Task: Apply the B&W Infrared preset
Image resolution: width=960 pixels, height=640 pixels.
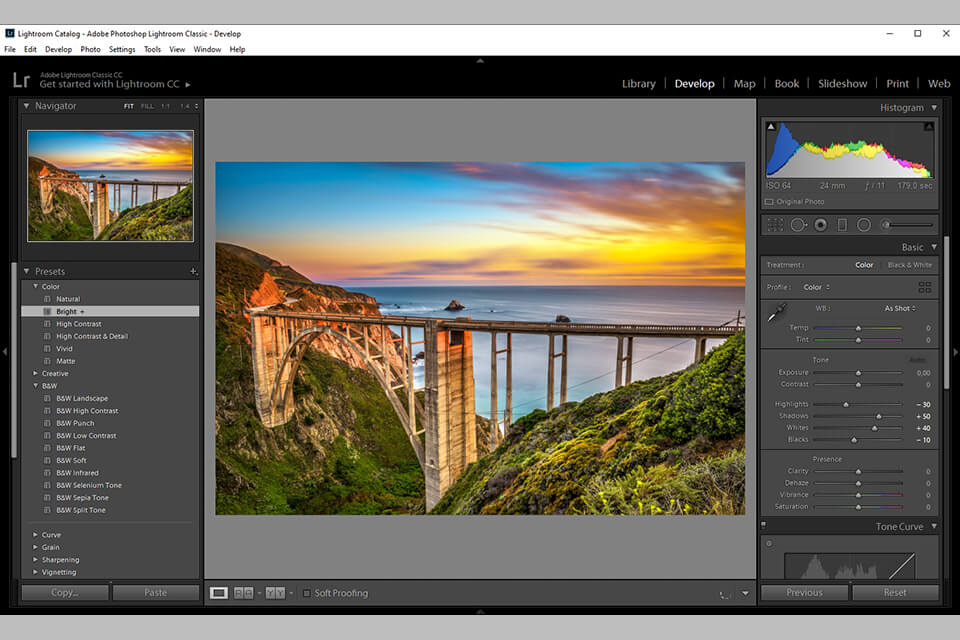Action: pyautogui.click(x=75, y=472)
